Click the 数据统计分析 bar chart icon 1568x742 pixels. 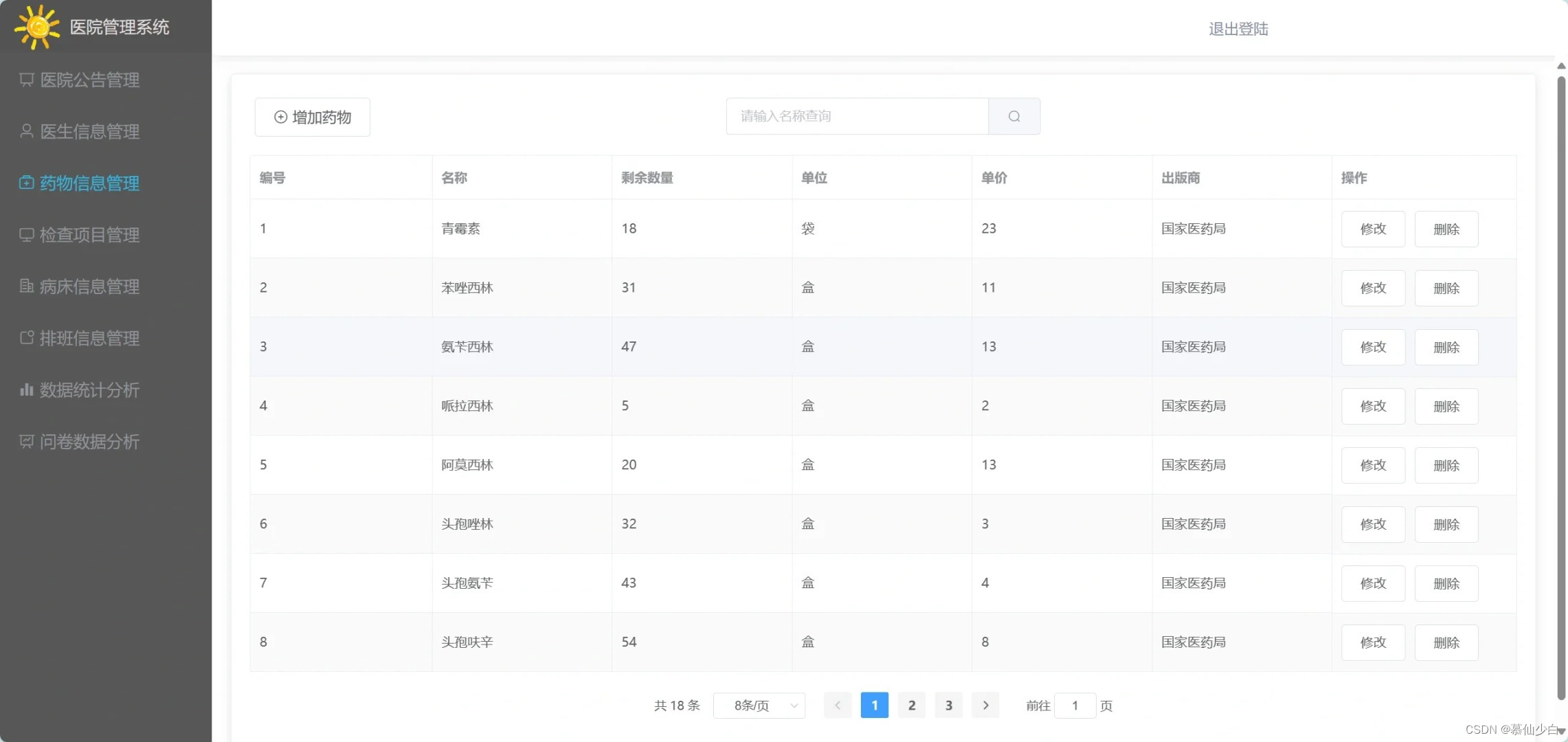coord(27,390)
